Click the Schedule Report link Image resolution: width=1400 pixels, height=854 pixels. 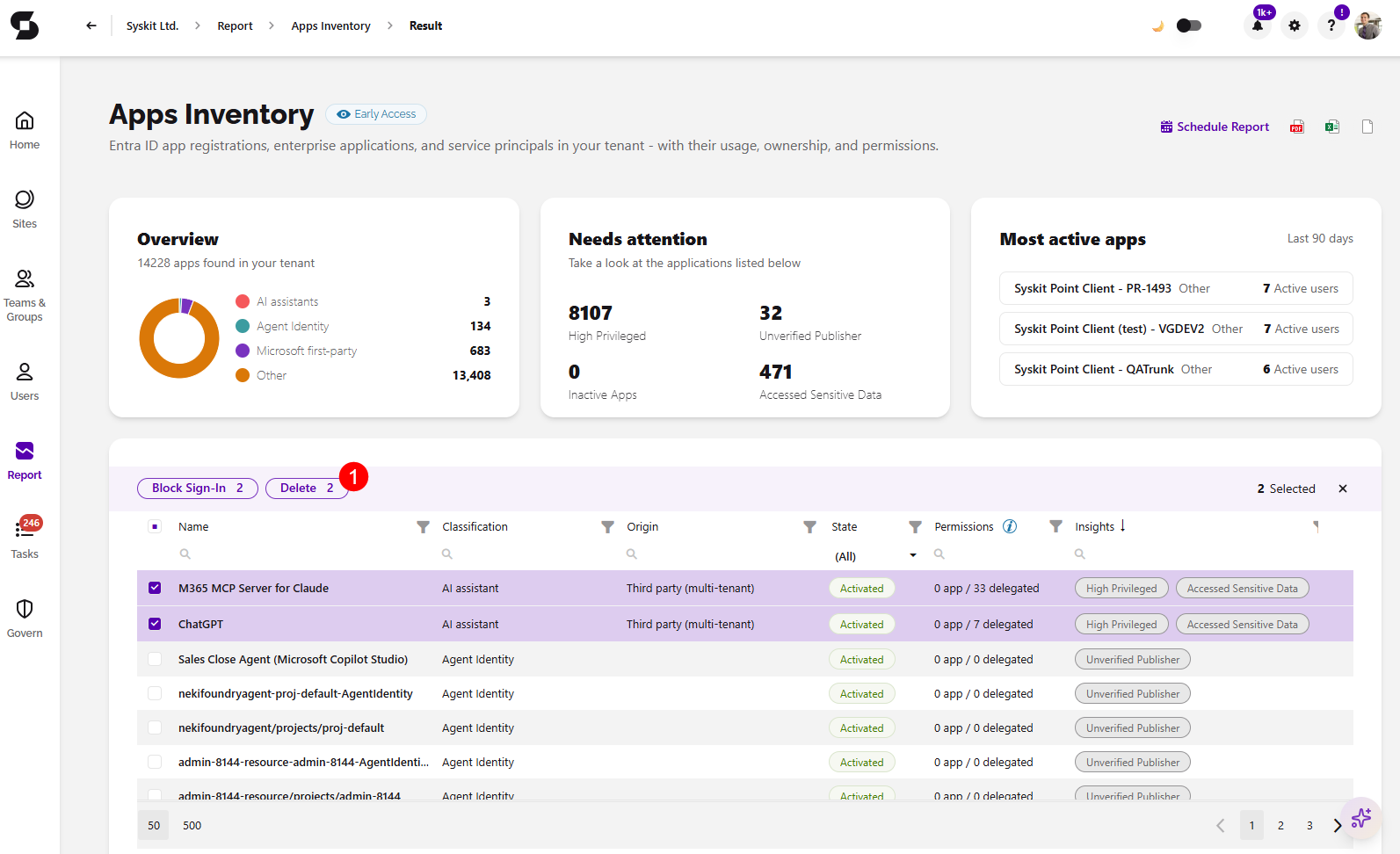coord(1215,127)
